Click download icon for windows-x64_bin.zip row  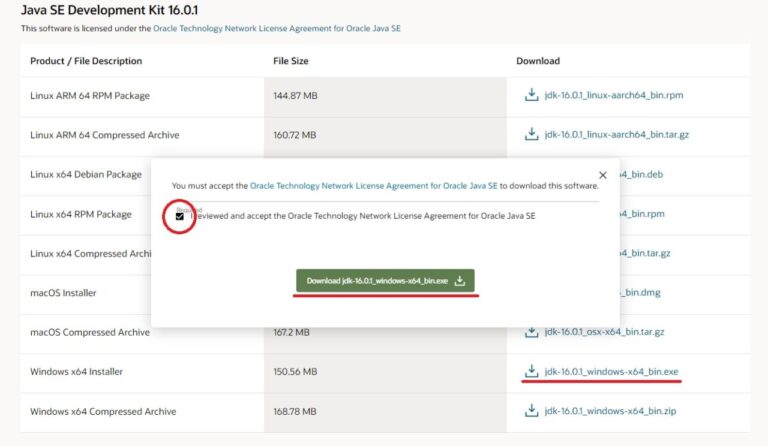(531, 410)
